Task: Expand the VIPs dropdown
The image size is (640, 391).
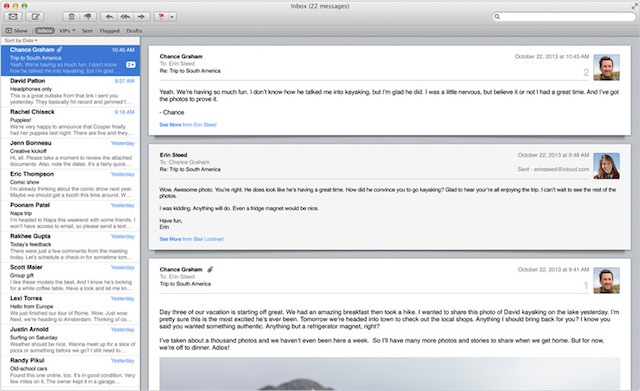Action: click(x=67, y=31)
